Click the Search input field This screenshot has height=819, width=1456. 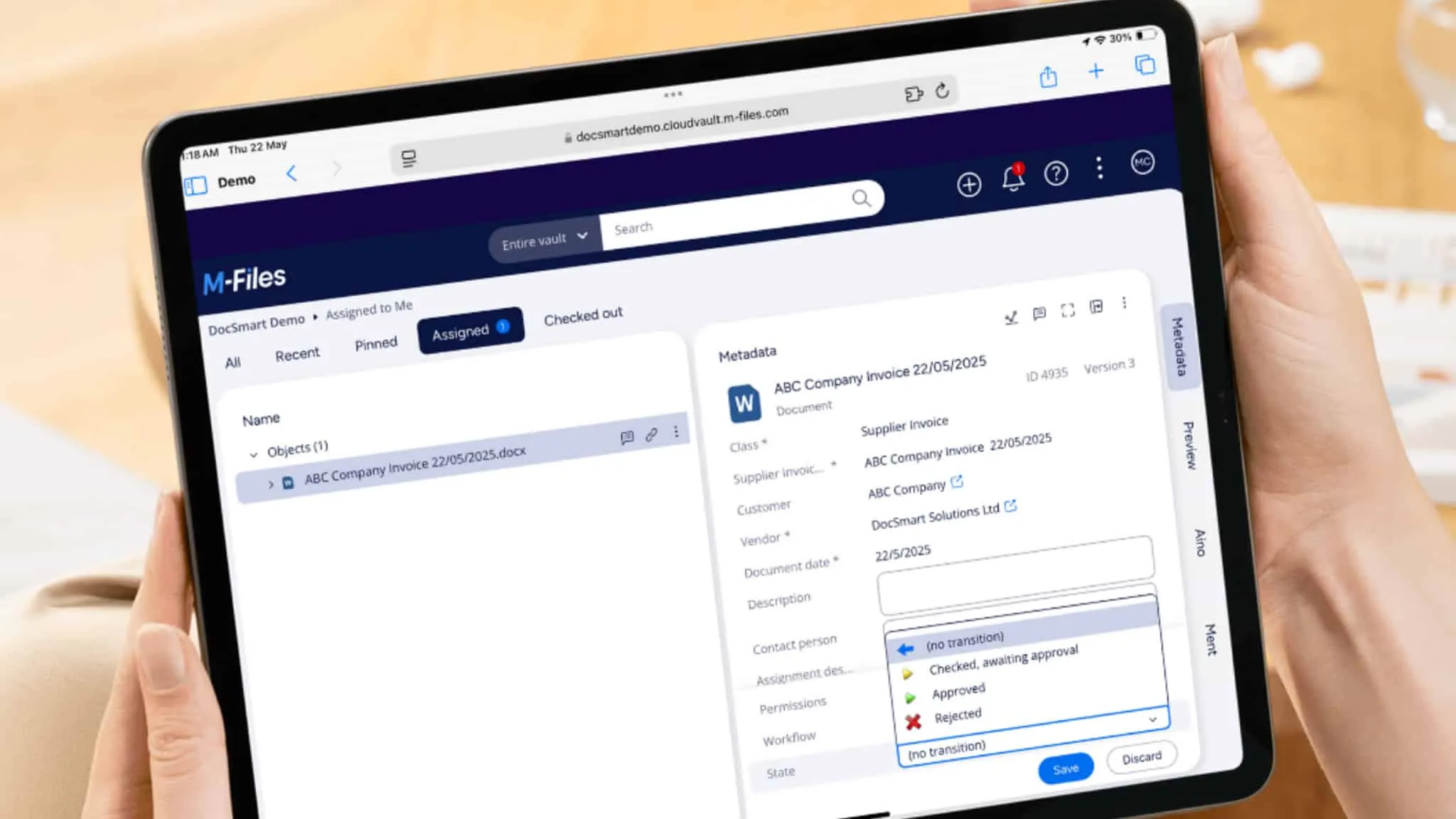[725, 218]
